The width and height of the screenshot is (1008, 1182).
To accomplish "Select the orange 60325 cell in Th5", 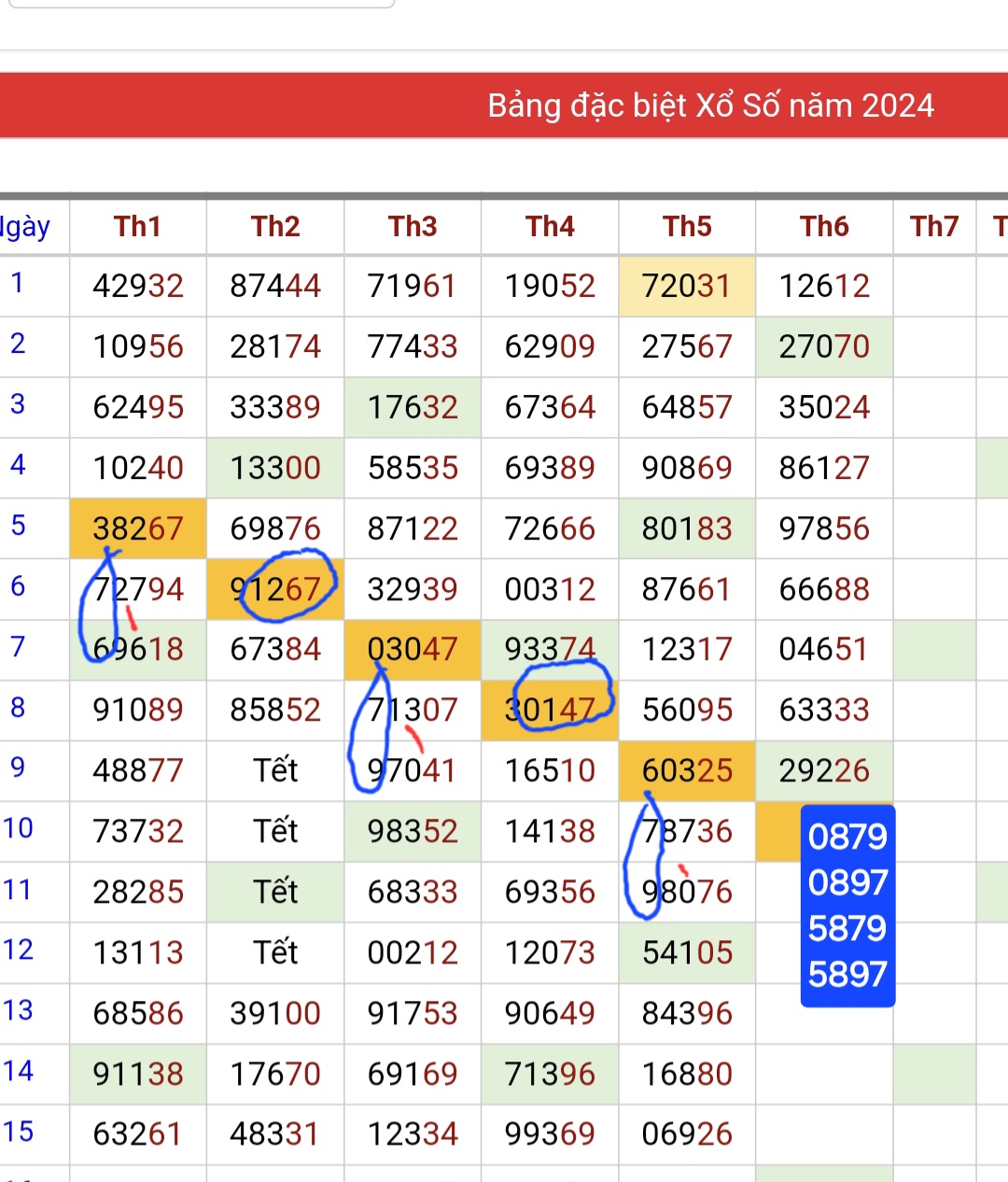I will 687,770.
